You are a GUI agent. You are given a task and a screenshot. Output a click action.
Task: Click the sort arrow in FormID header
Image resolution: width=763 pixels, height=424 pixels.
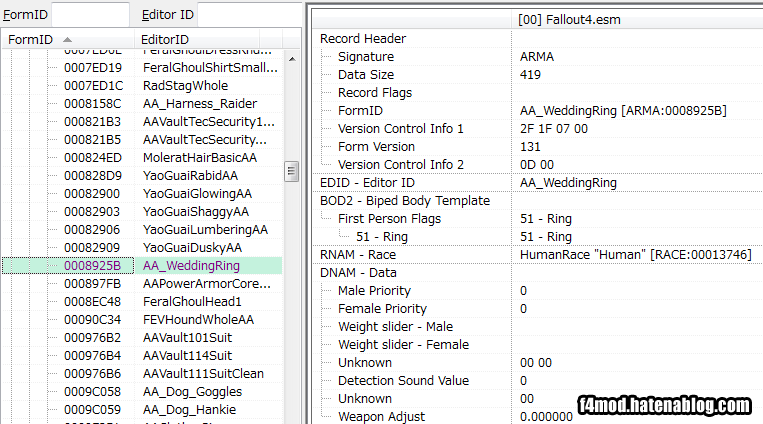point(67,39)
